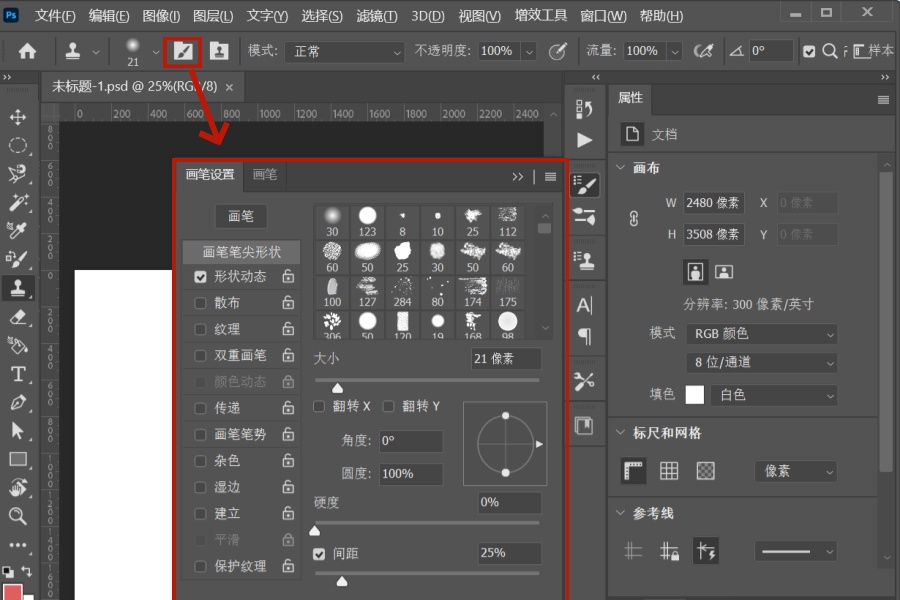
Task: Open the Brush Settings dock icon
Action: (584, 185)
